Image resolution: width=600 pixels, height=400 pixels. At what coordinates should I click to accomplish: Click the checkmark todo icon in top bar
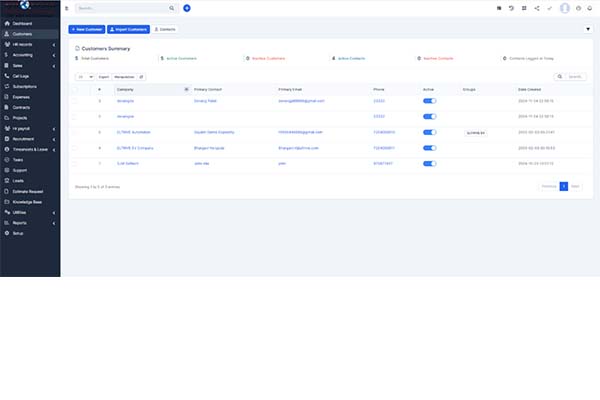click(549, 8)
